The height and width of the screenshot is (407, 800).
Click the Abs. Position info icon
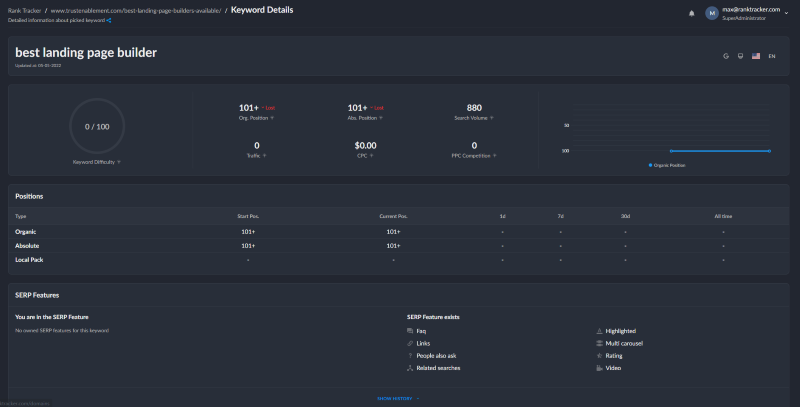pyautogui.click(x=381, y=118)
